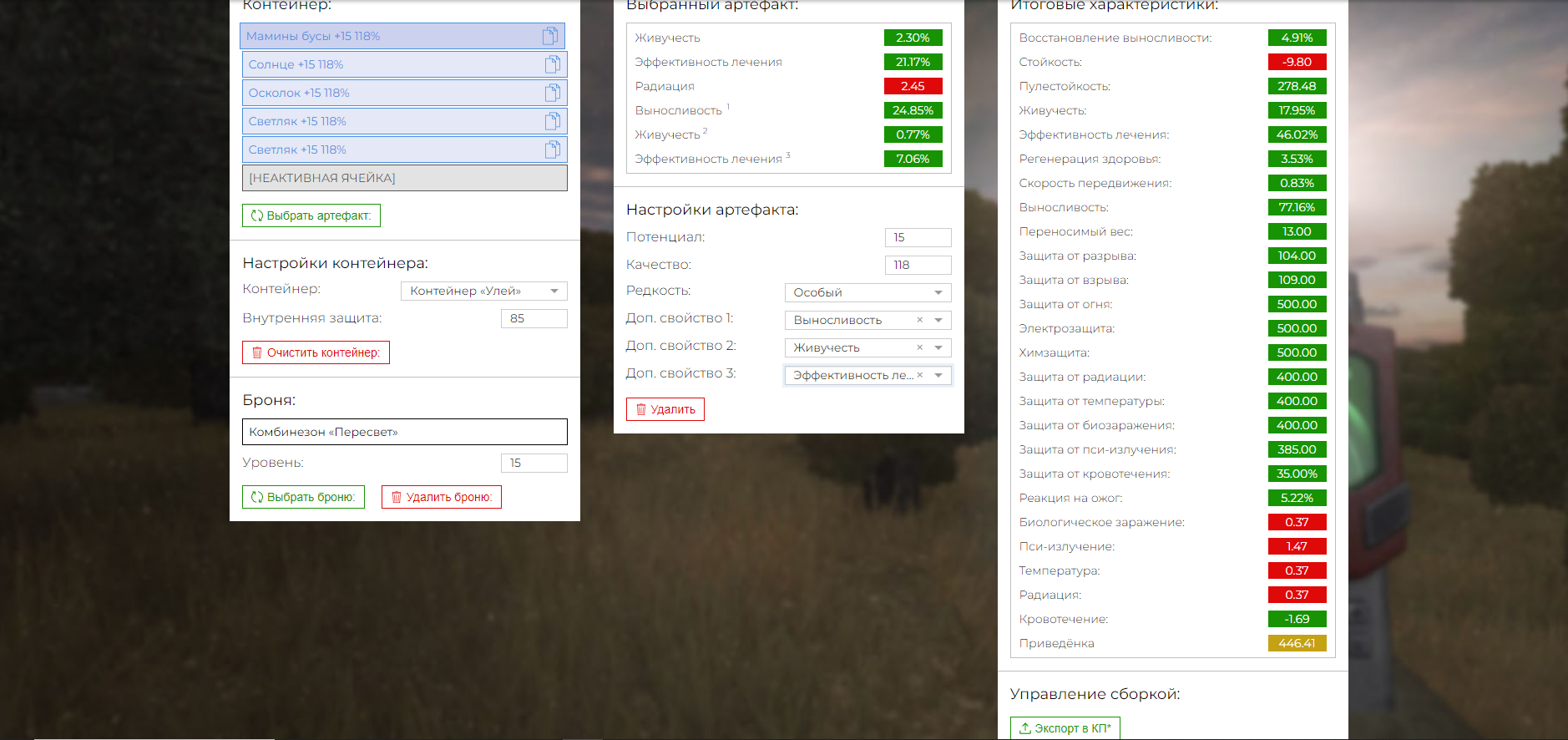The image size is (1568, 740).
Task: Click Удалить to remove the artifact
Action: [665, 409]
